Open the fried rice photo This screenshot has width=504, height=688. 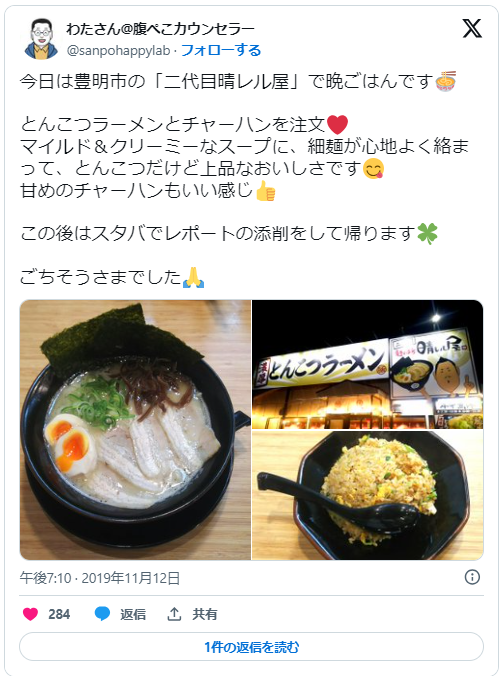[368, 495]
